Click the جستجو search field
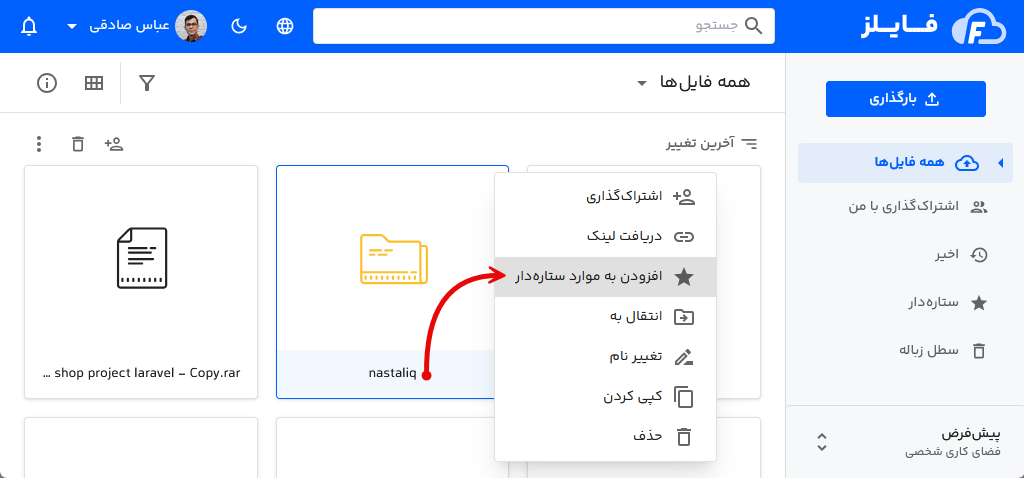 pyautogui.click(x=543, y=26)
